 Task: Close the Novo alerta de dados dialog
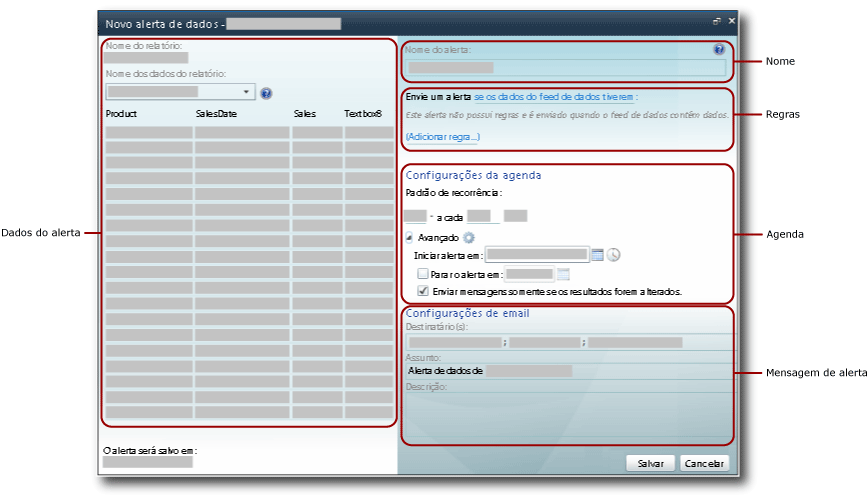point(731,21)
